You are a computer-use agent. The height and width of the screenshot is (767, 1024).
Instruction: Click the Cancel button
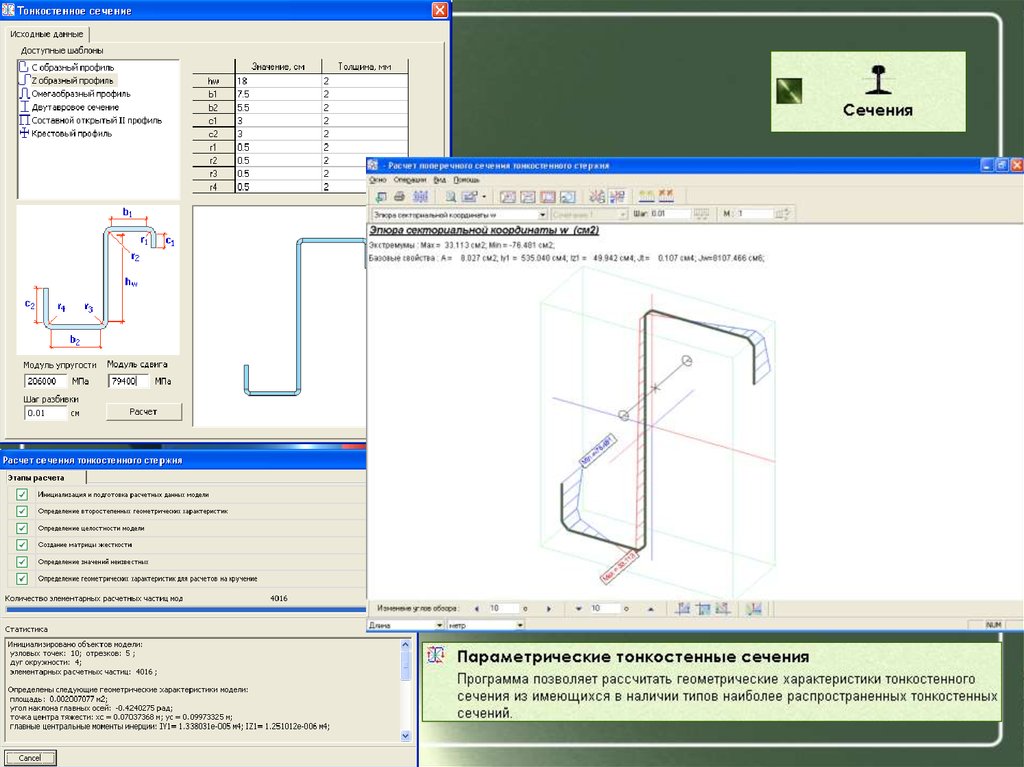[30, 758]
